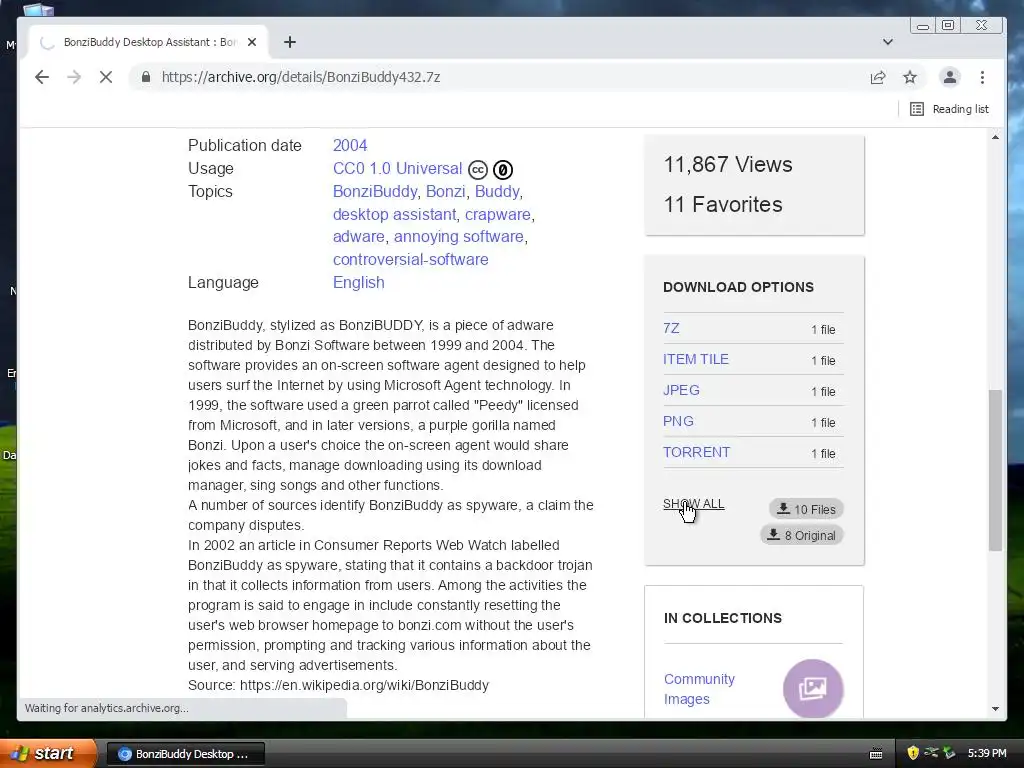Click the security shield tray icon
This screenshot has width=1024, height=768.
[913, 753]
